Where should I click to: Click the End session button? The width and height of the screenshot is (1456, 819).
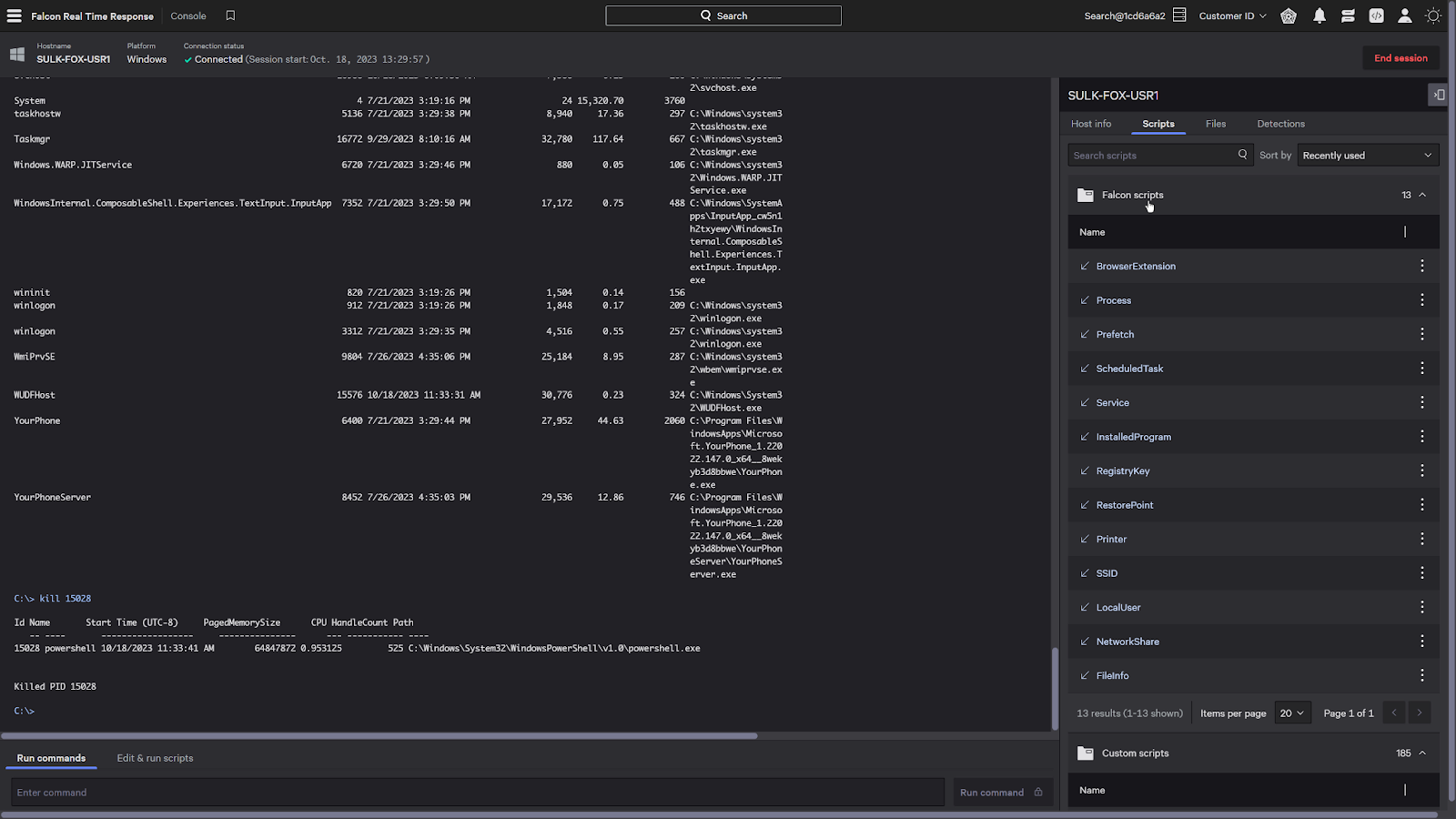coord(1400,58)
